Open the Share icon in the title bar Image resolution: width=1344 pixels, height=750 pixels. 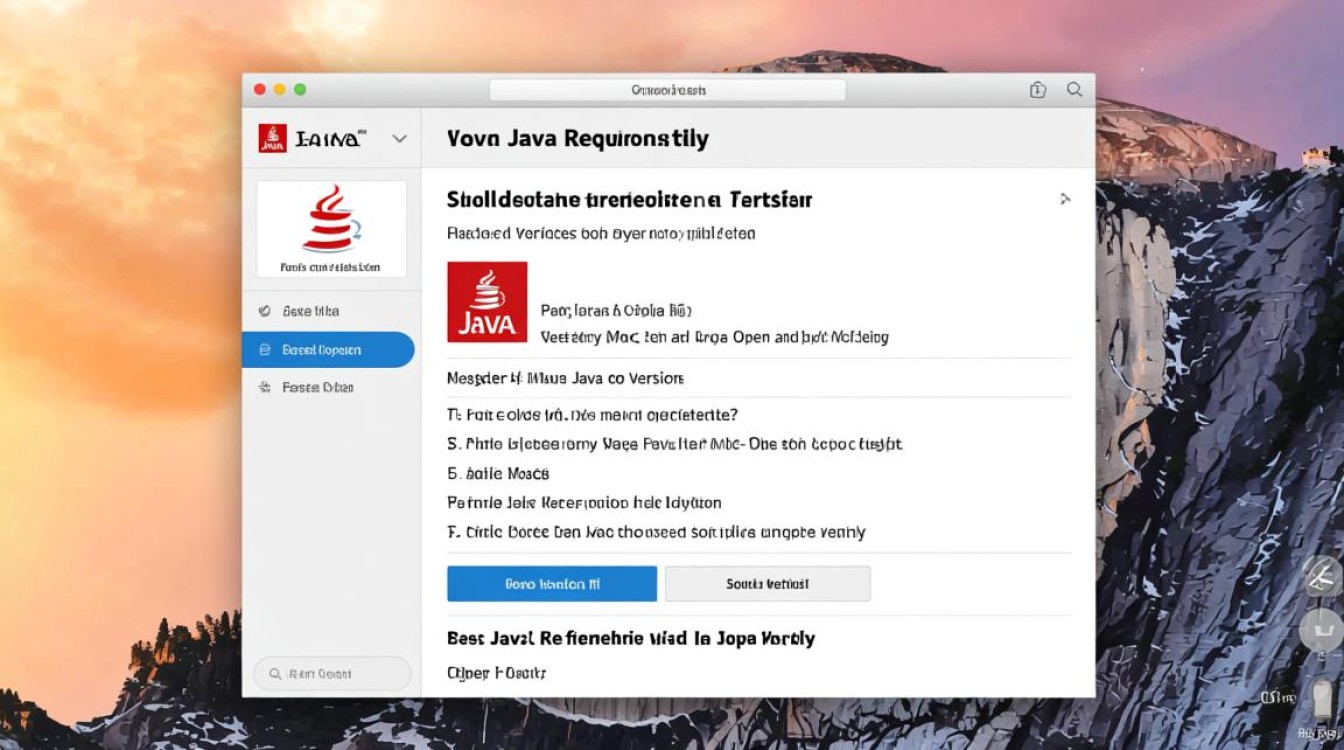[1037, 89]
